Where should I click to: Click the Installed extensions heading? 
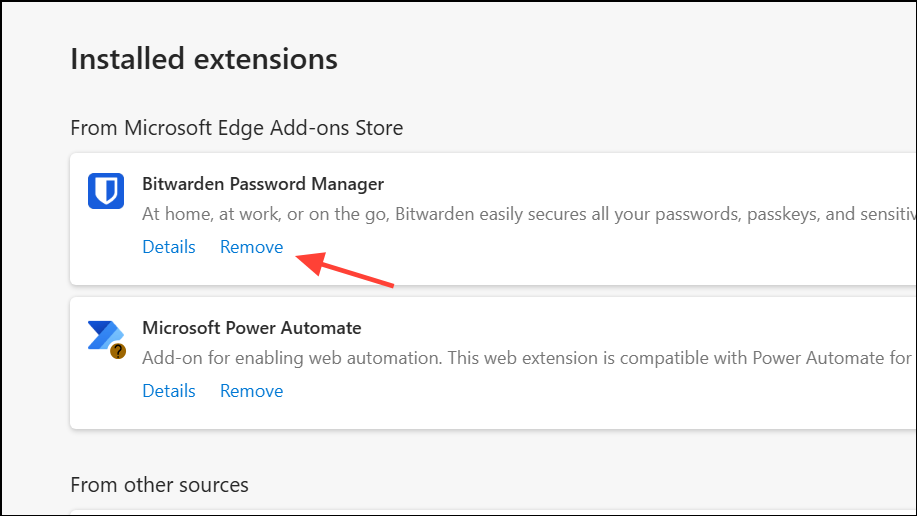coord(204,59)
